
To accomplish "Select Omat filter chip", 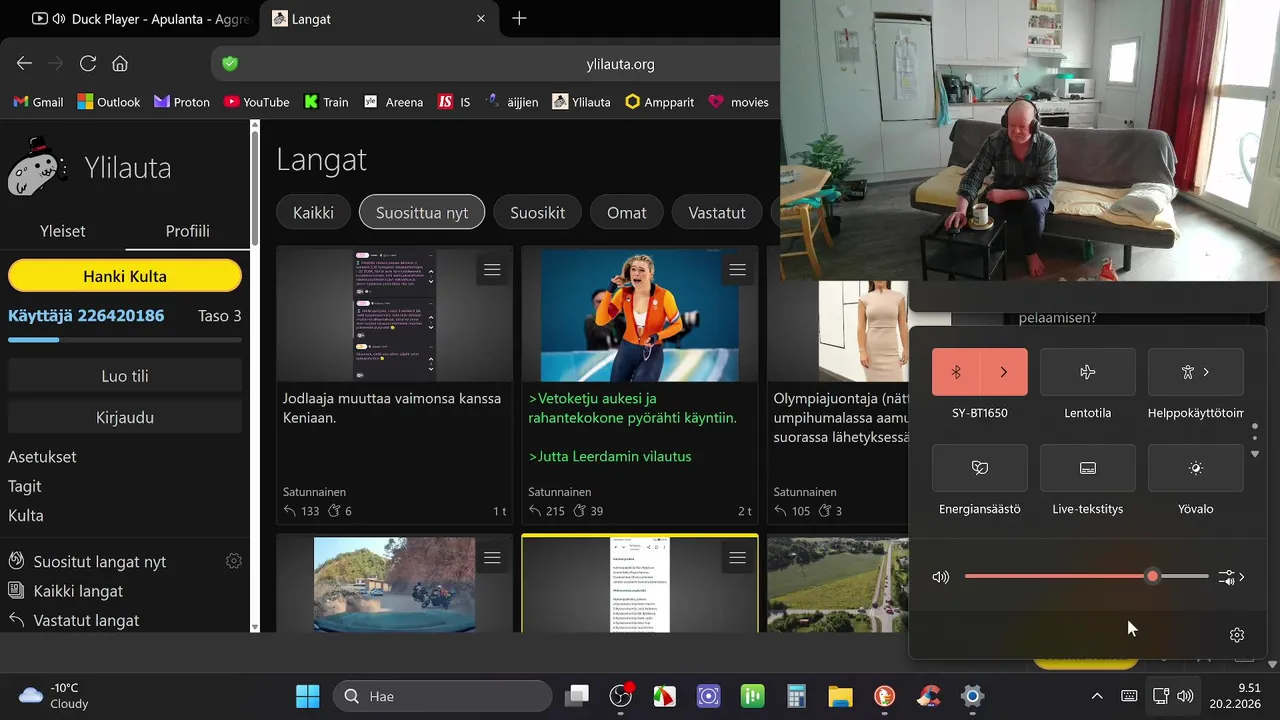I will pos(627,212).
